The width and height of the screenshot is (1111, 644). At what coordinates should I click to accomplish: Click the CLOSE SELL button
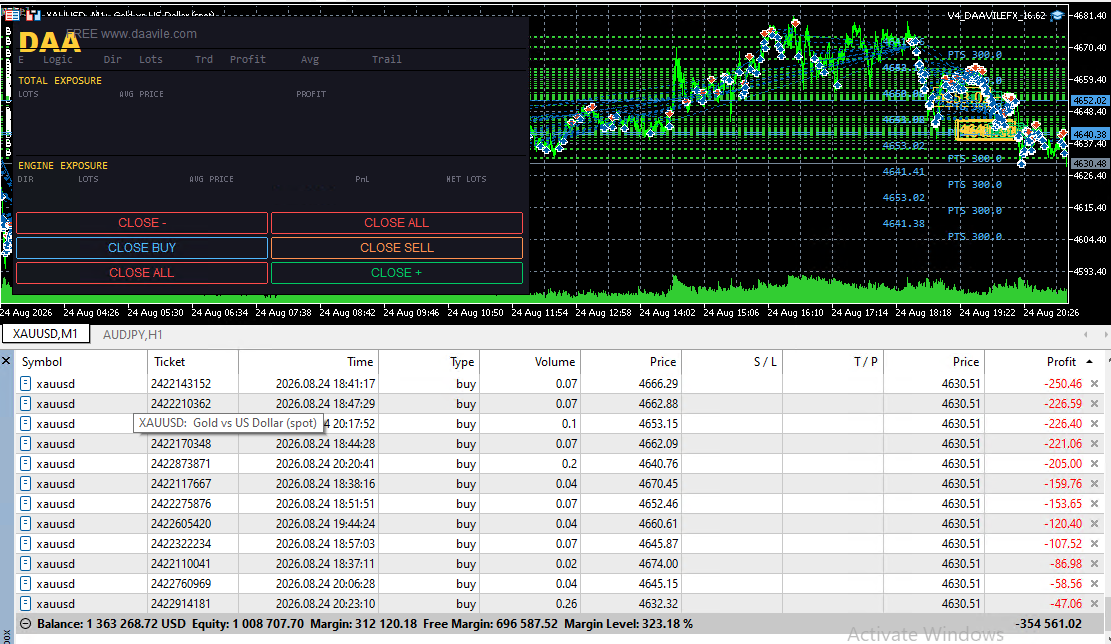pos(397,247)
